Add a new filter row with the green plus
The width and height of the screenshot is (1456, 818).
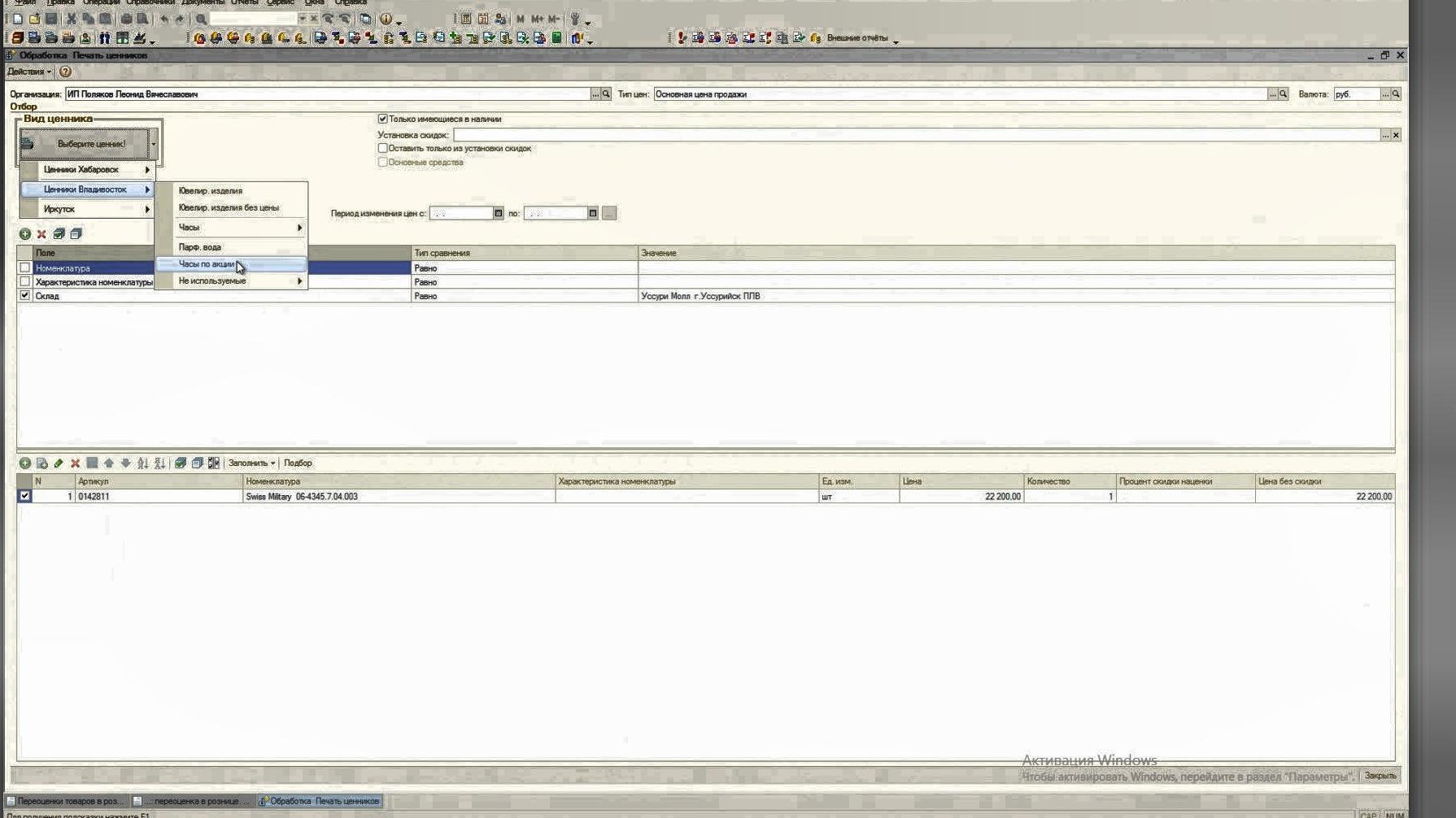(x=25, y=234)
